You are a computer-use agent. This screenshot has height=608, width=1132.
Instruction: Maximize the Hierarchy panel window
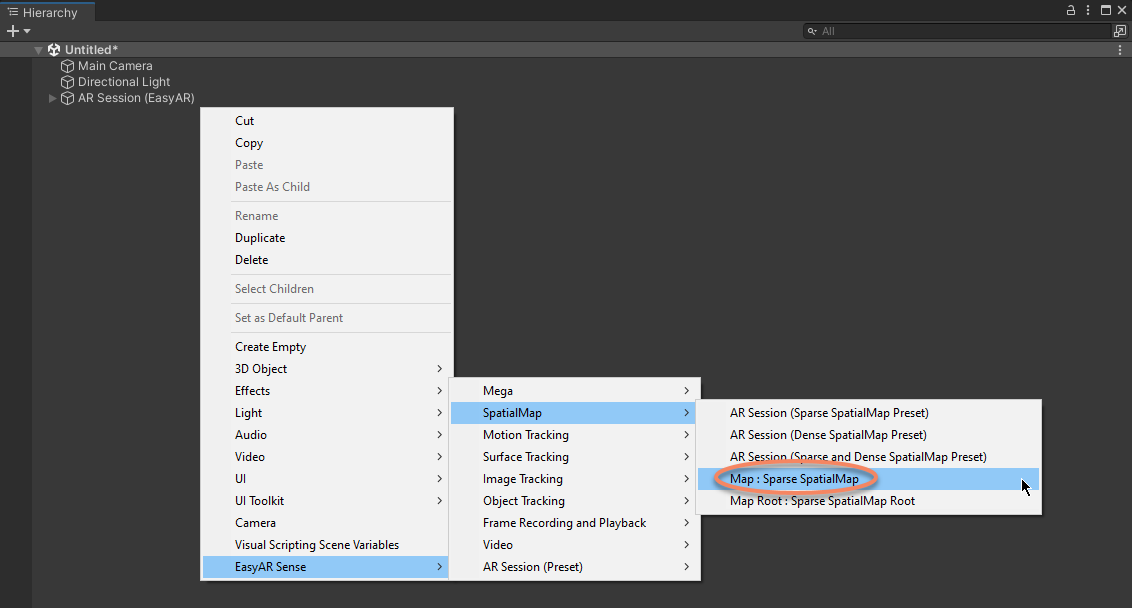1105,11
